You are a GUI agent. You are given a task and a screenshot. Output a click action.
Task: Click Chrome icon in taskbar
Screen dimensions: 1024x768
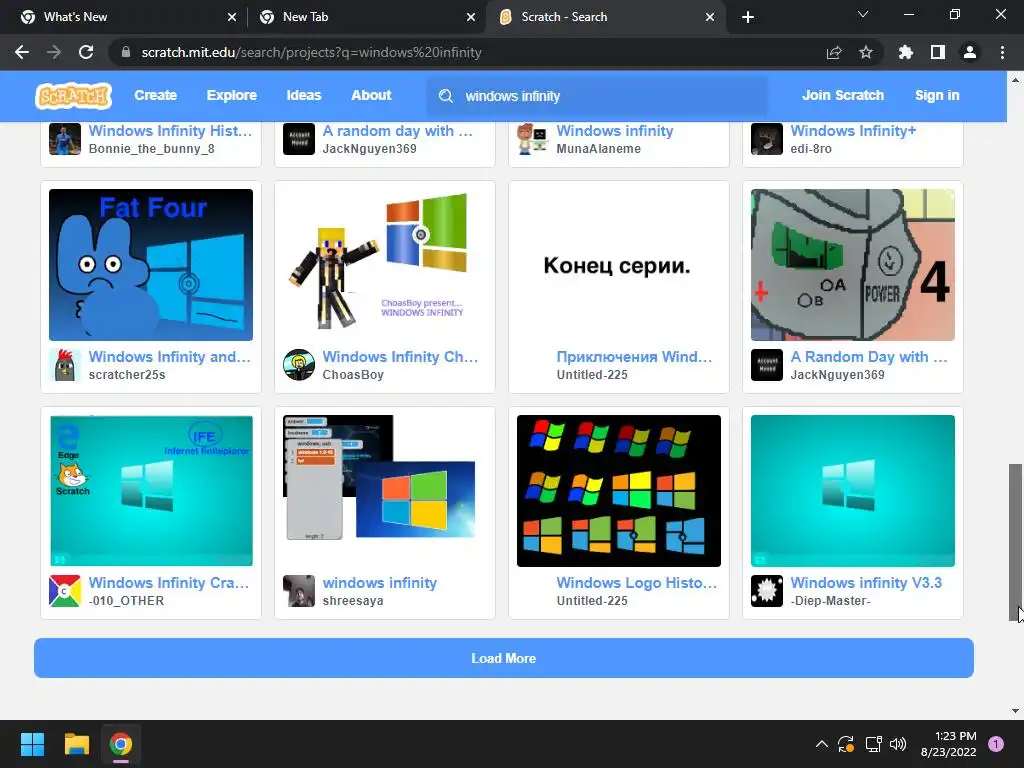121,744
